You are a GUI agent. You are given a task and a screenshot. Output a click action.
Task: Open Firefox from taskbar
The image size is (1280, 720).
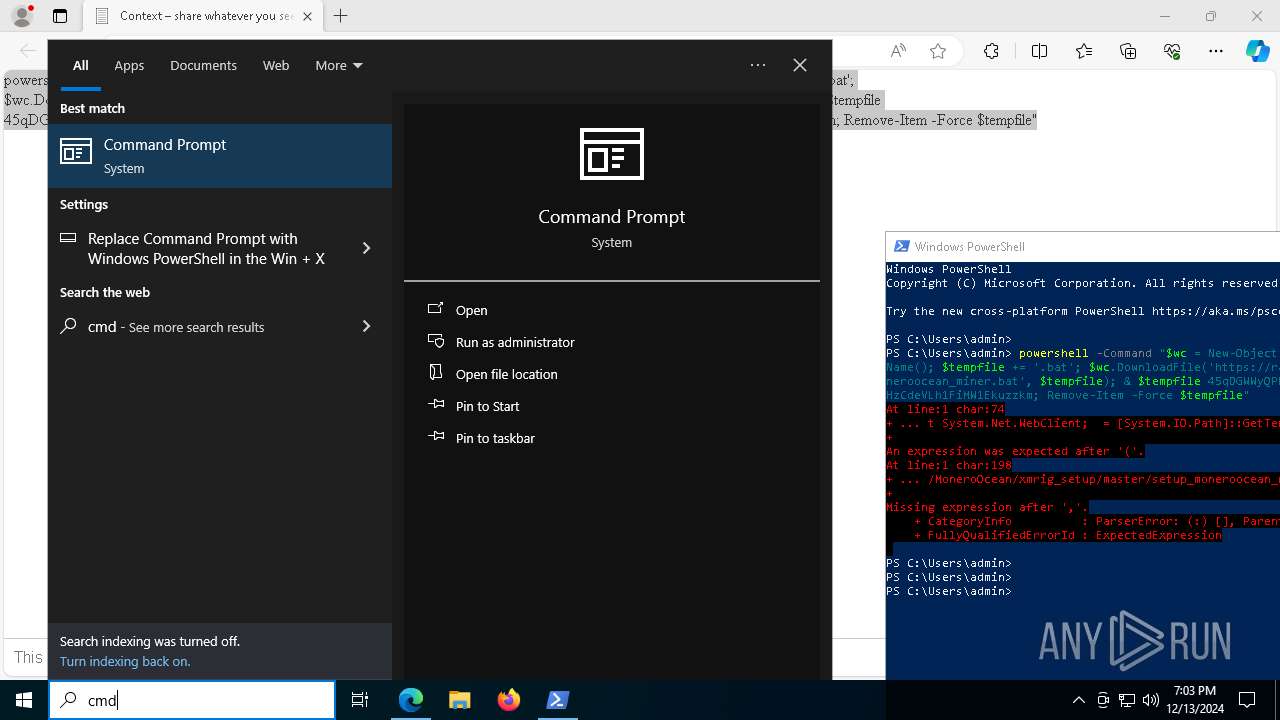point(509,700)
